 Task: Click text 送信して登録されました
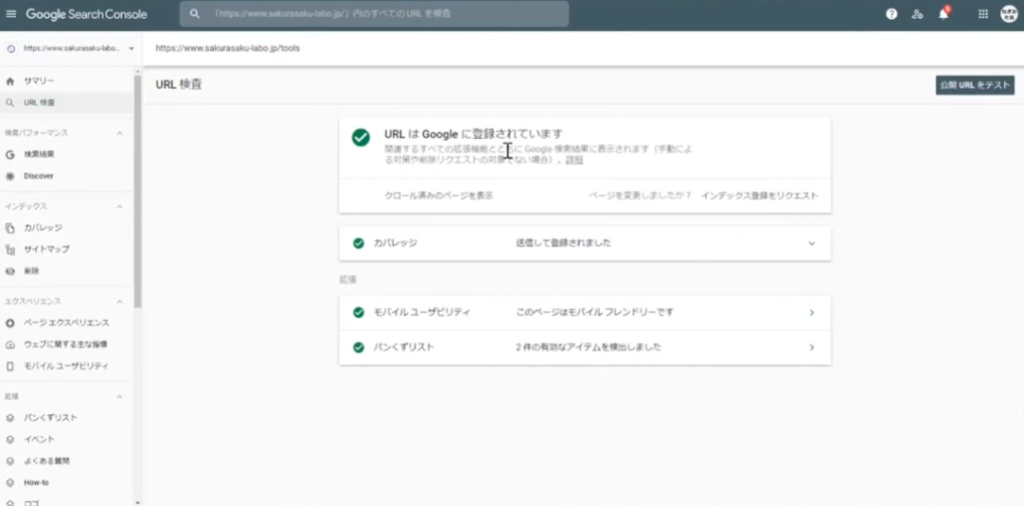coord(563,243)
